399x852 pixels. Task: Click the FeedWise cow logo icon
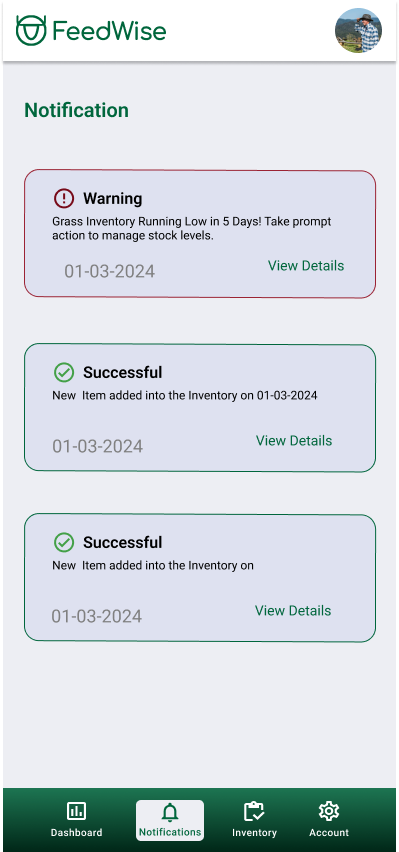coord(31,30)
